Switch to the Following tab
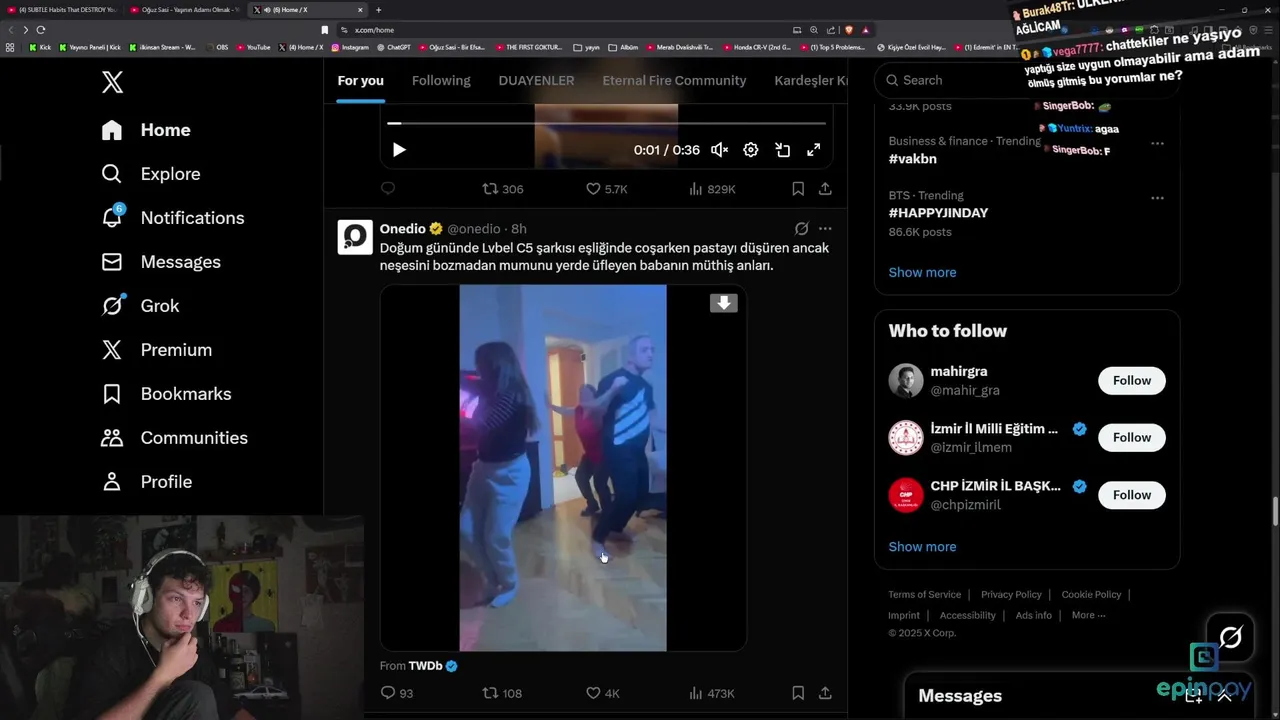The width and height of the screenshot is (1280, 720). (x=441, y=80)
